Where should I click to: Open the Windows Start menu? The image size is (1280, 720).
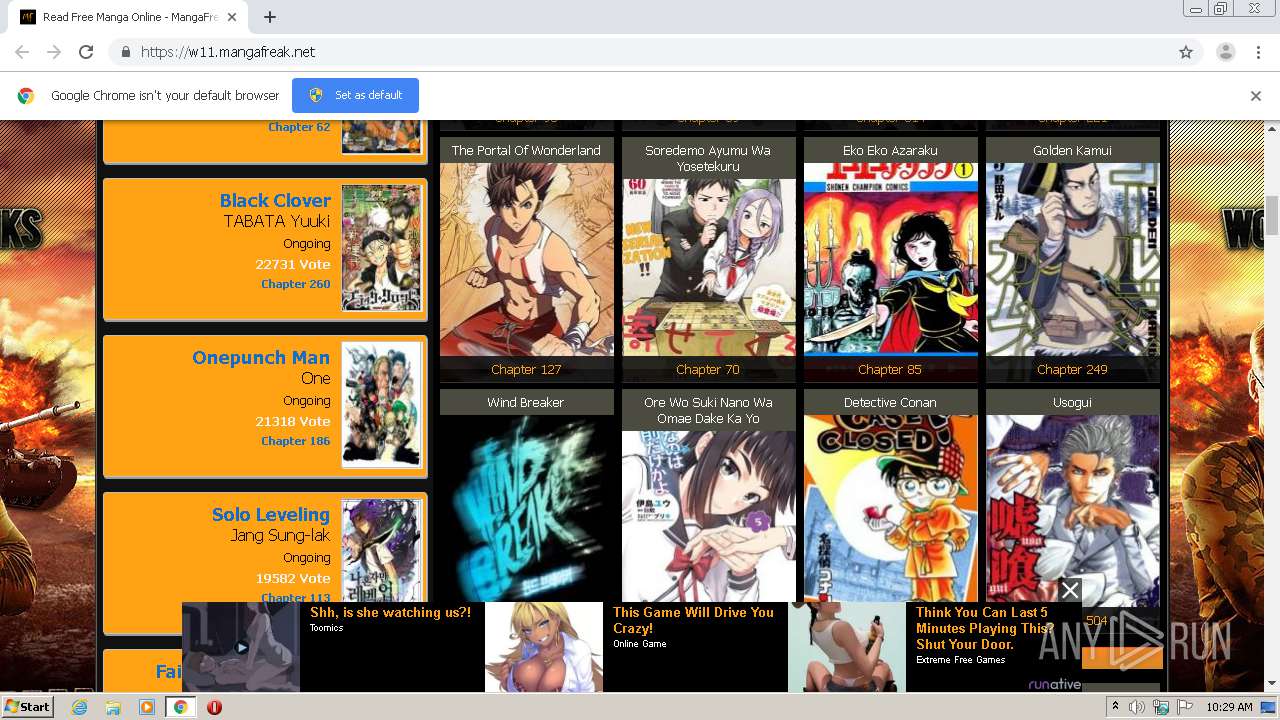coord(27,706)
